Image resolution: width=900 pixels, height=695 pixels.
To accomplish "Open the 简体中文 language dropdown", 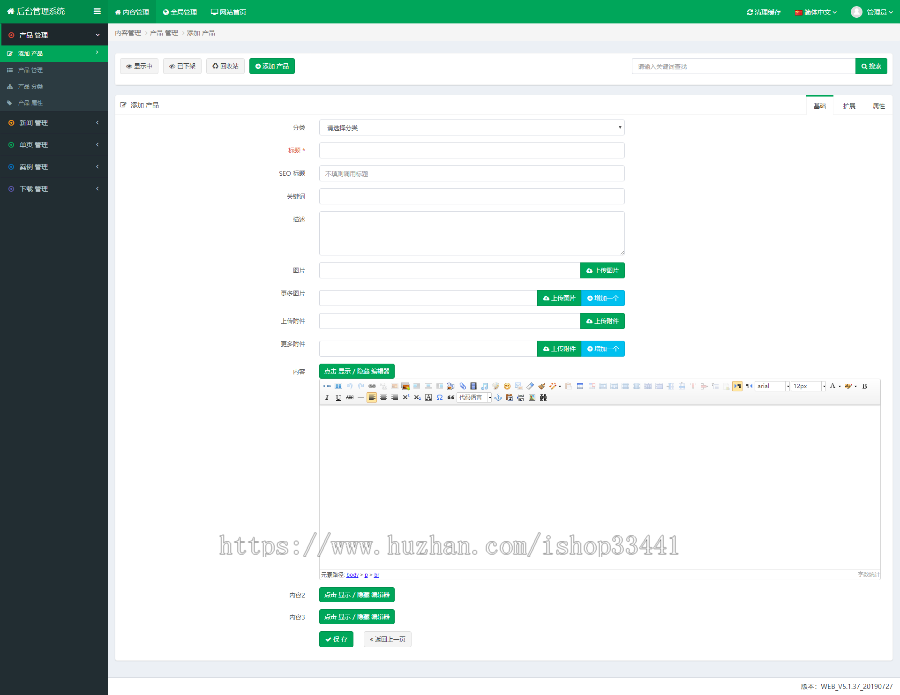I will 816,12.
